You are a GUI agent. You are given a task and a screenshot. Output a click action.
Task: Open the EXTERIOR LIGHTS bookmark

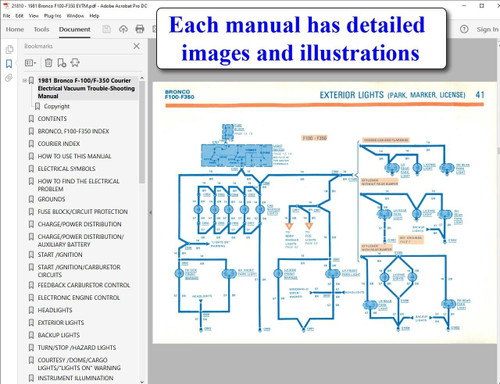point(61,323)
